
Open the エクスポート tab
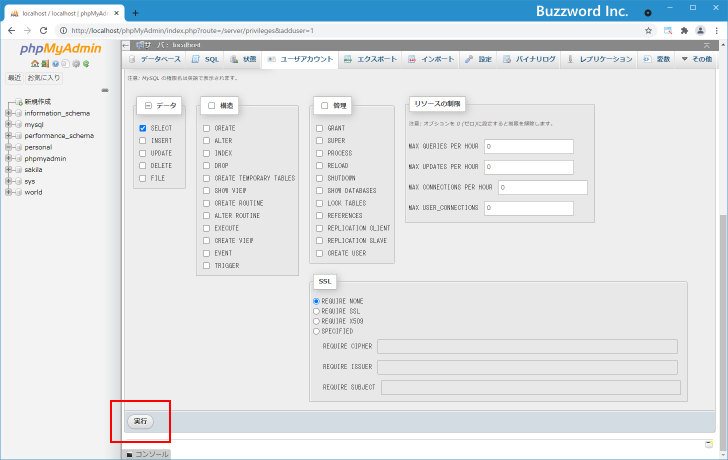click(x=370, y=59)
